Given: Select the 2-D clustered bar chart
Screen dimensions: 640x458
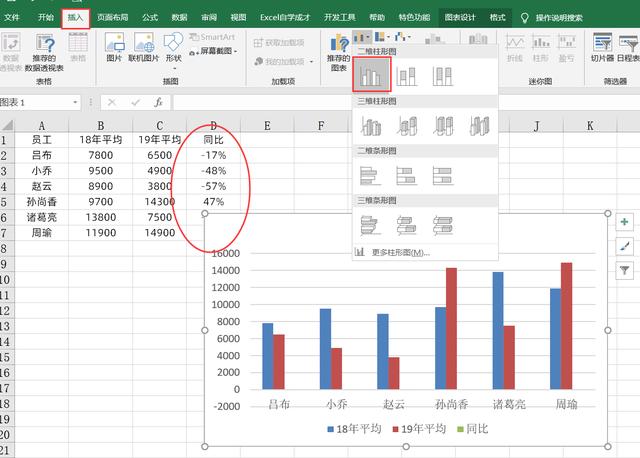Looking at the screenshot, I should [x=371, y=176].
